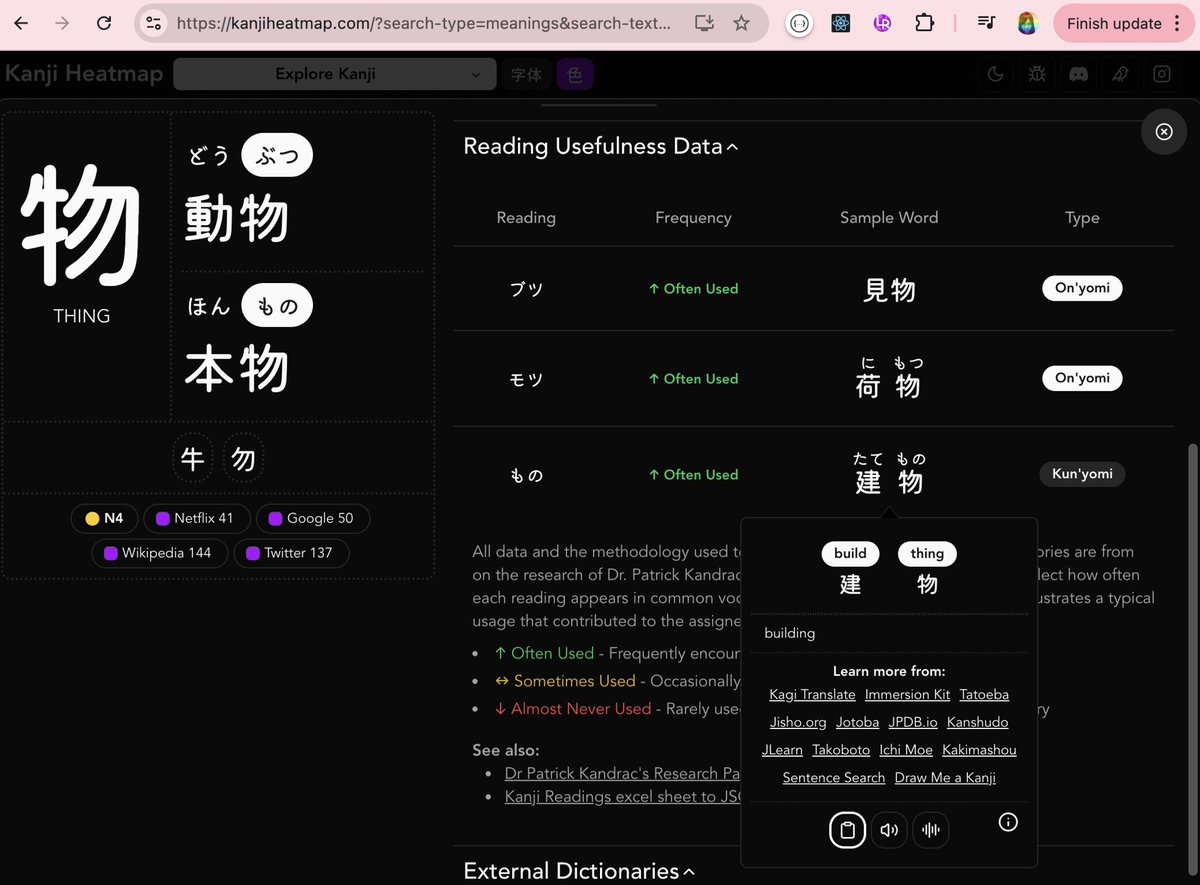
Task: Open Immersion Kit link
Action: click(907, 694)
